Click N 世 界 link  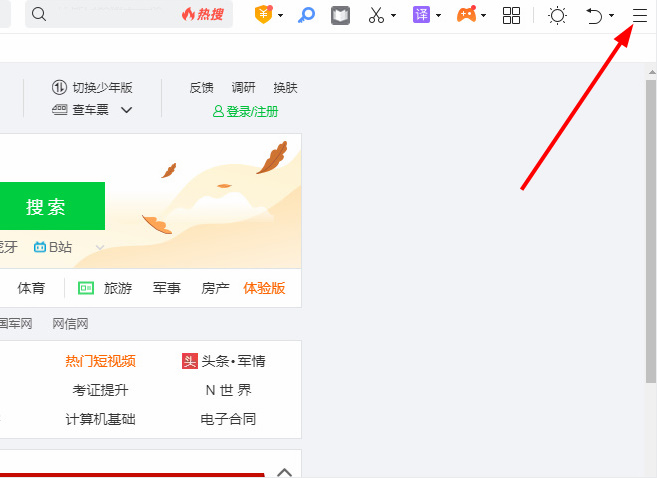click(228, 390)
